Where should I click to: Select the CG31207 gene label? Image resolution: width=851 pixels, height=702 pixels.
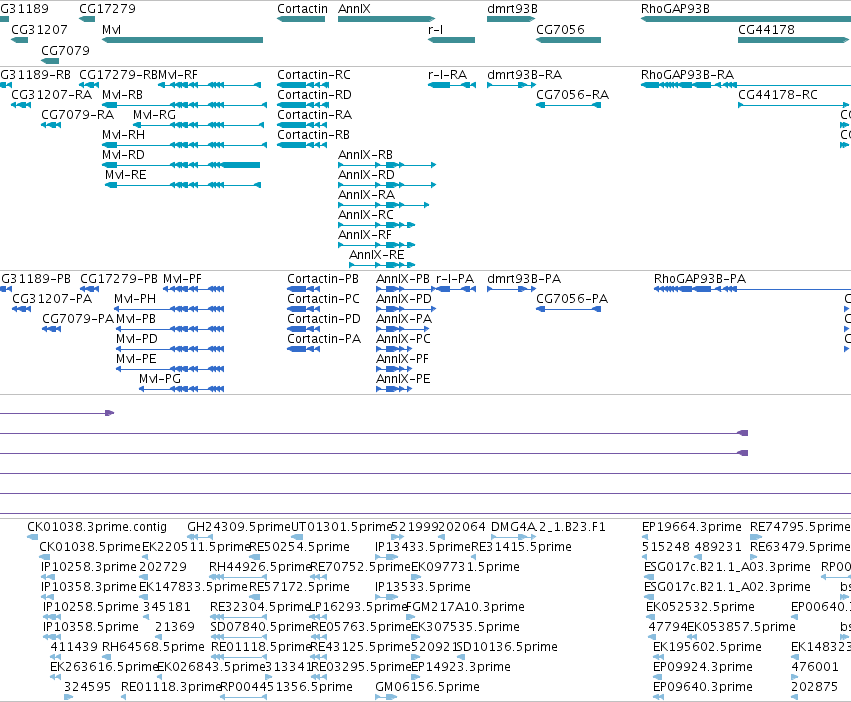40,29
